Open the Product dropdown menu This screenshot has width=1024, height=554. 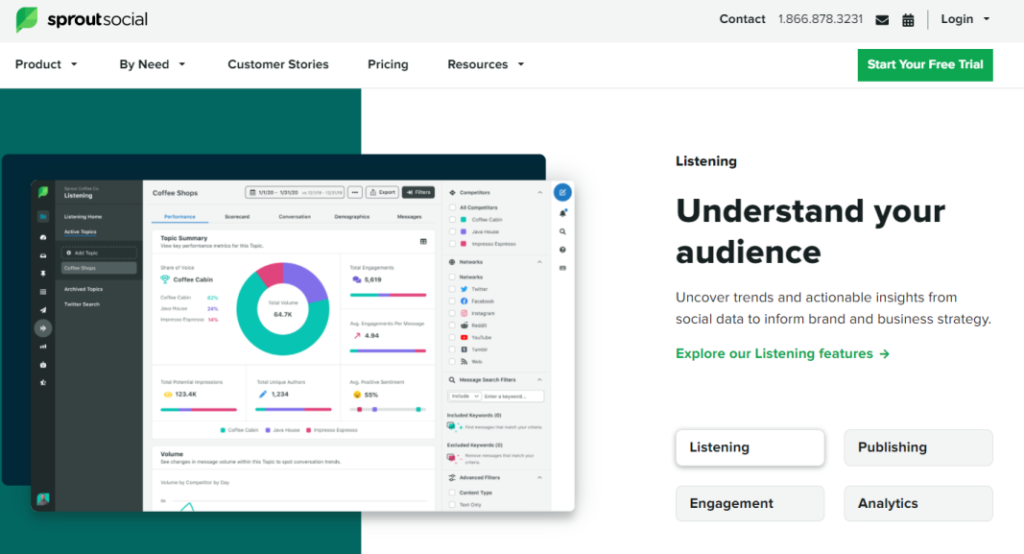pos(46,64)
